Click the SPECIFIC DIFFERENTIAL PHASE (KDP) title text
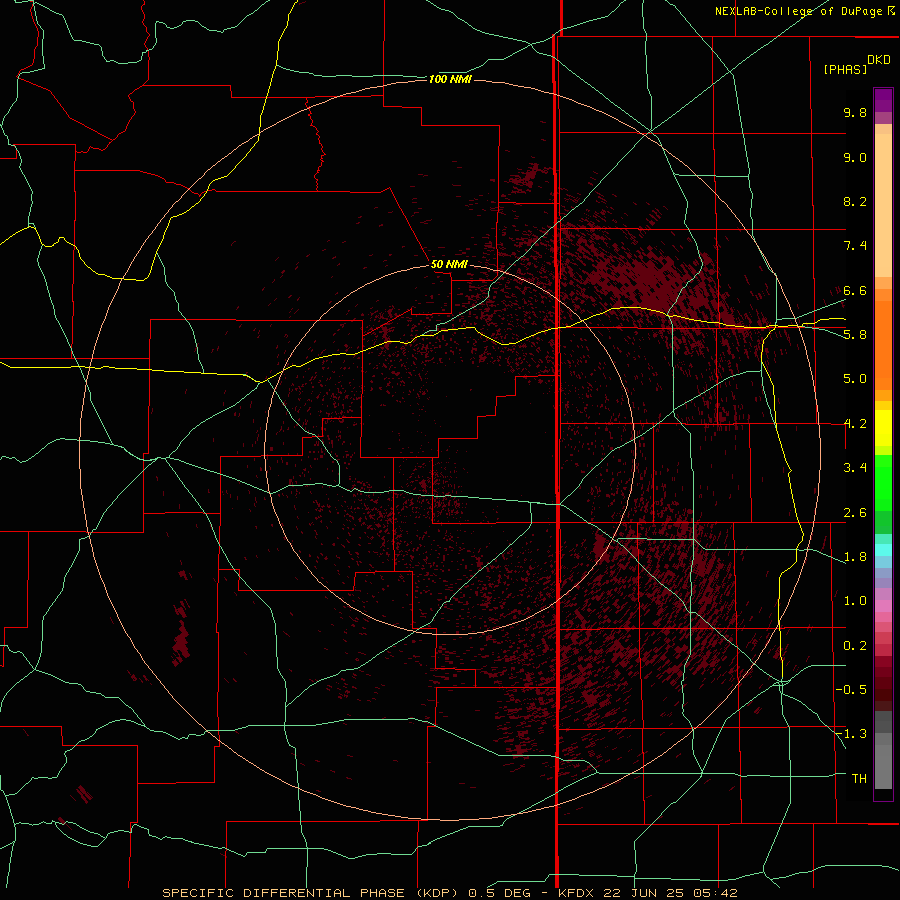 pos(310,893)
